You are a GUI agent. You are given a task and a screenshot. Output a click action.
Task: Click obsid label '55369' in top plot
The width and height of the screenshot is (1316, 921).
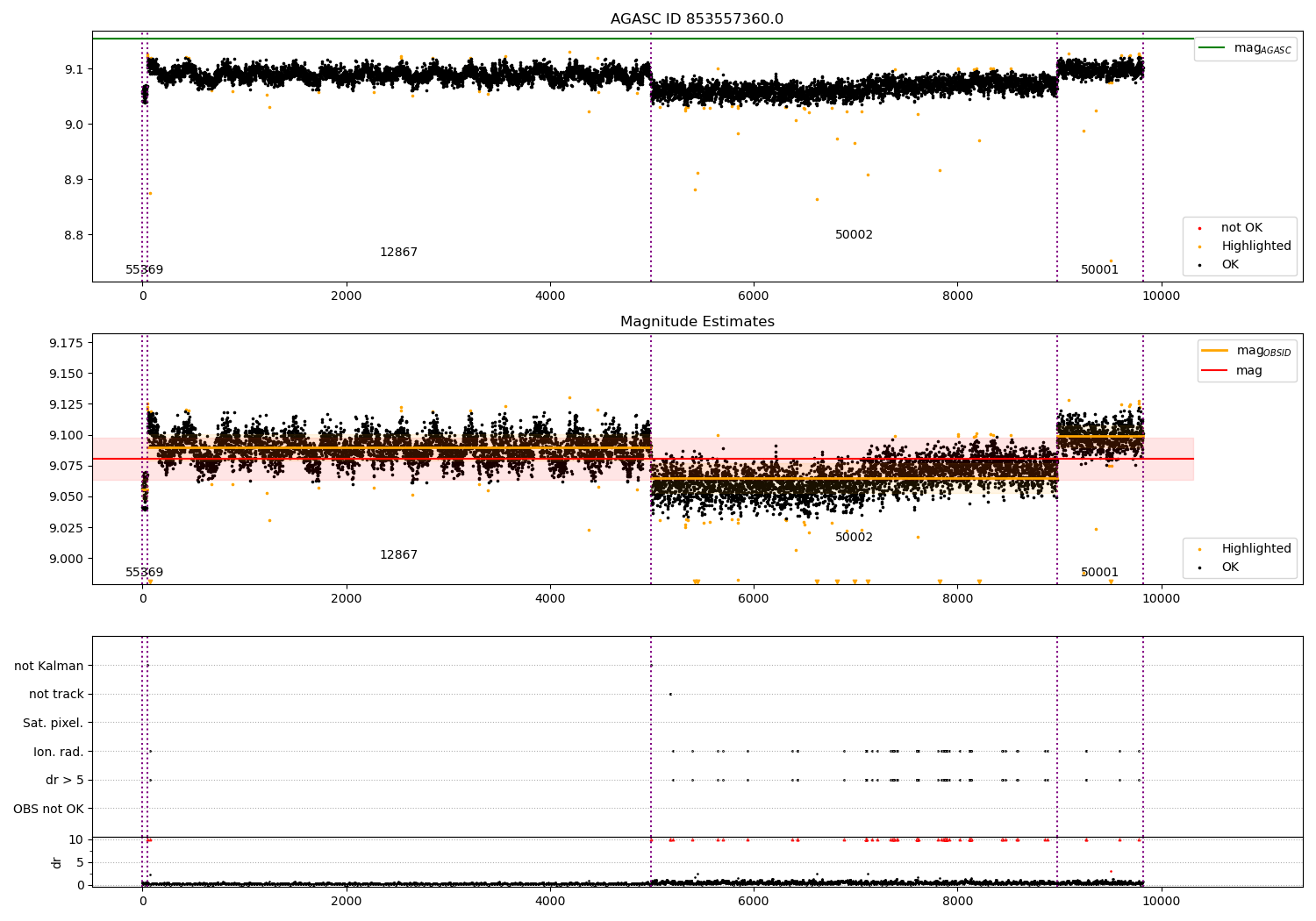(144, 270)
